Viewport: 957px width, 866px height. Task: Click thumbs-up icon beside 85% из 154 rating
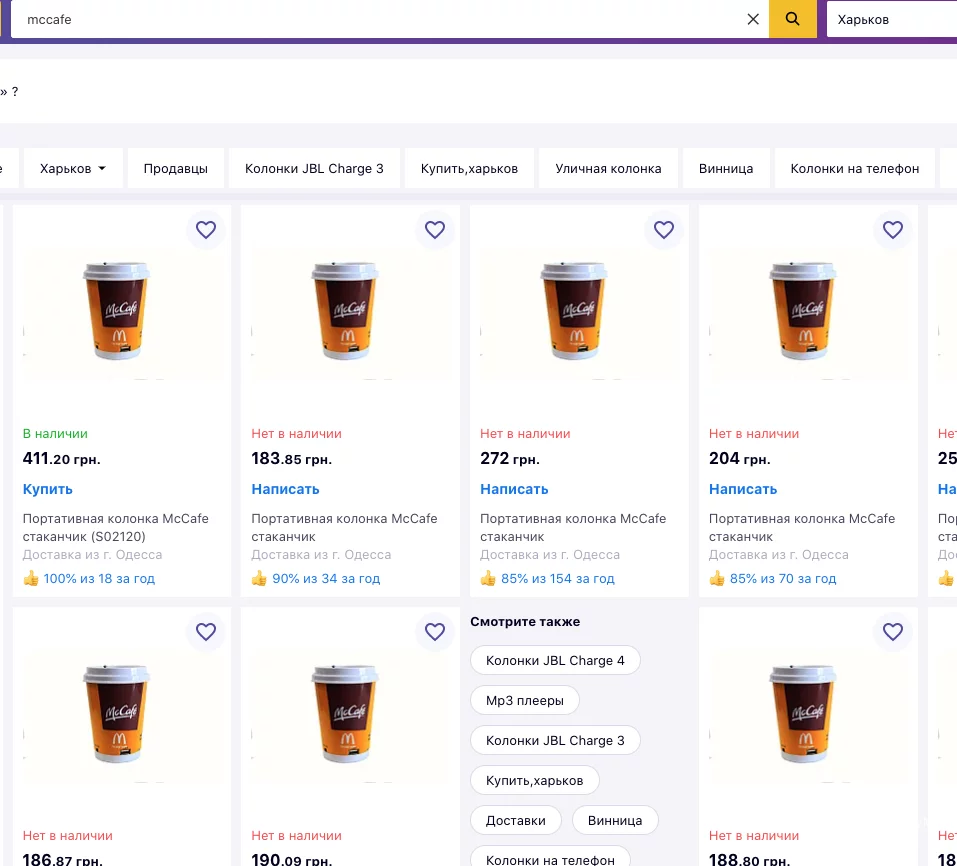[488, 578]
